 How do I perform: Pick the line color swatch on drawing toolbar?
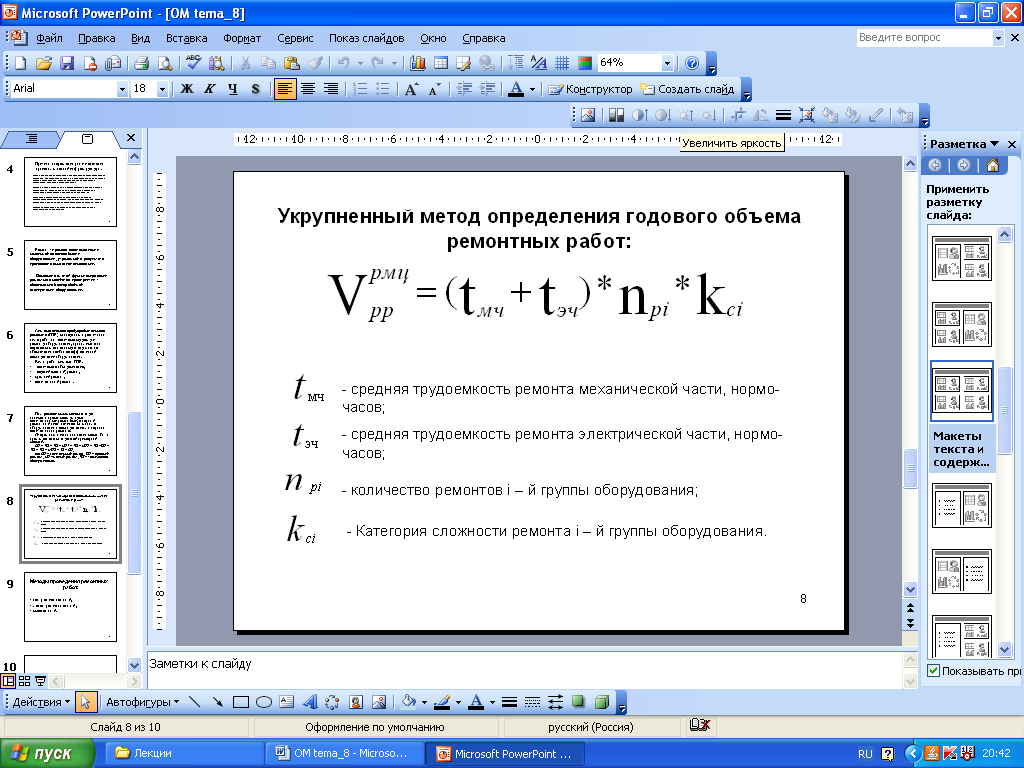(442, 702)
